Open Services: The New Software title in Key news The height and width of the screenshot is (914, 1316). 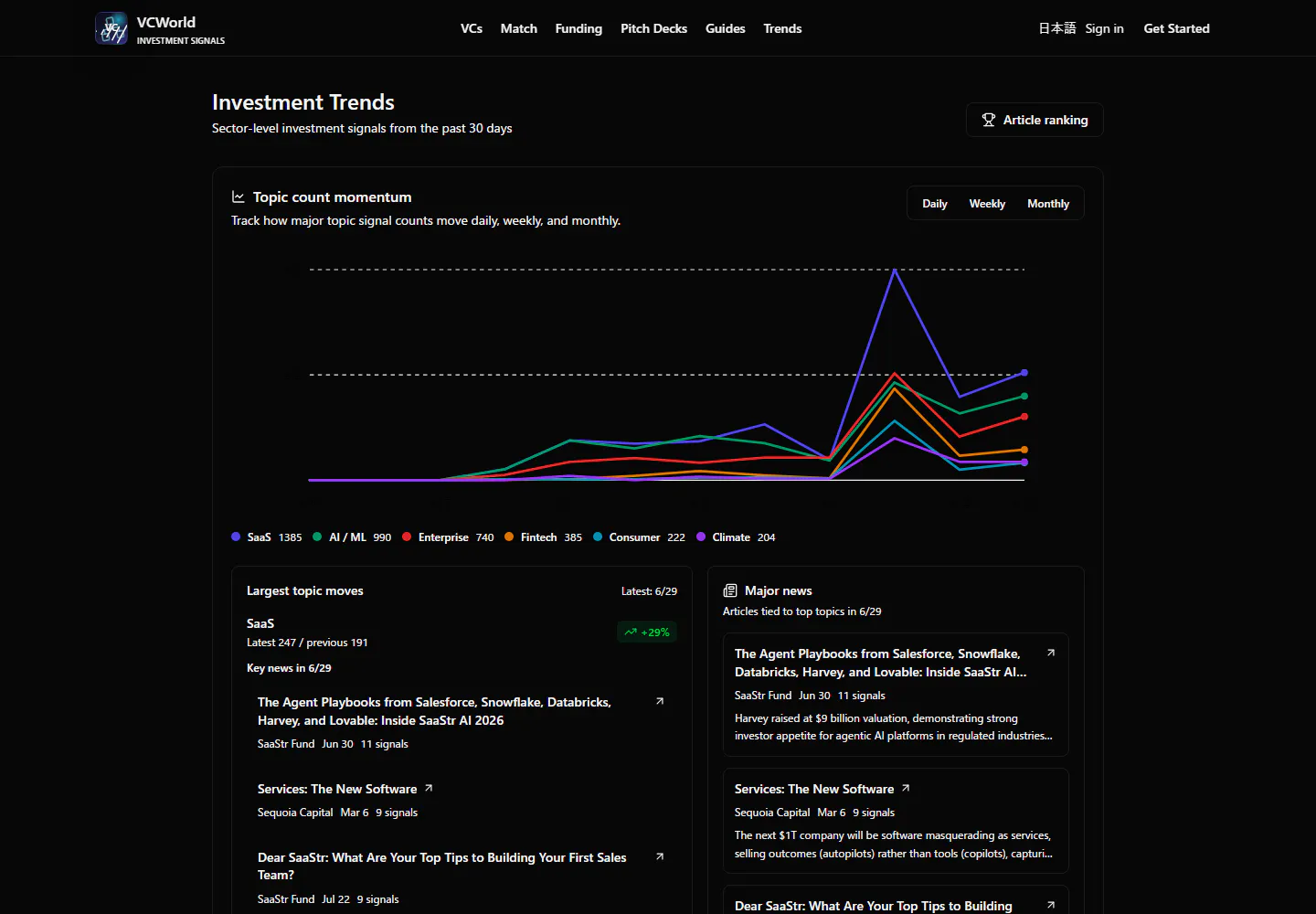(x=337, y=789)
